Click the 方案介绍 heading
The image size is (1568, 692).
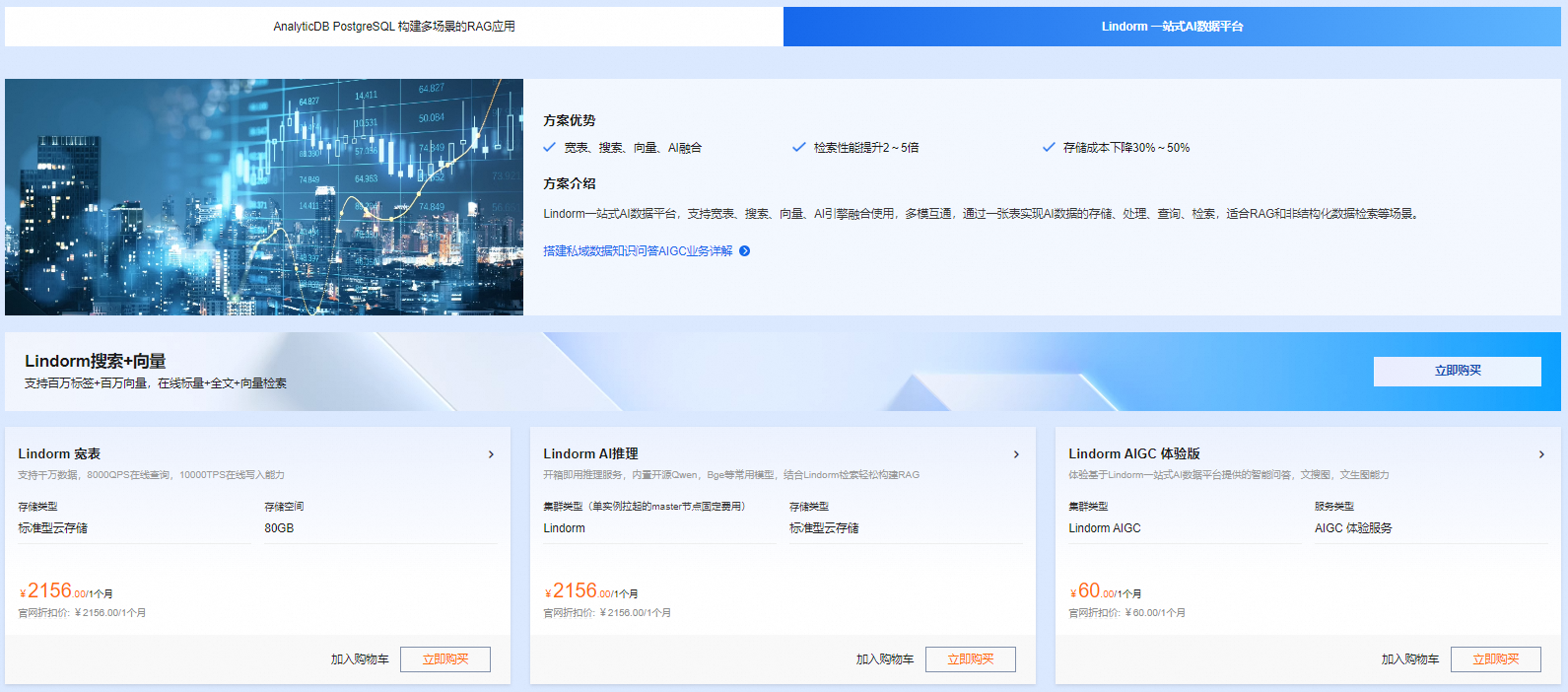[570, 183]
